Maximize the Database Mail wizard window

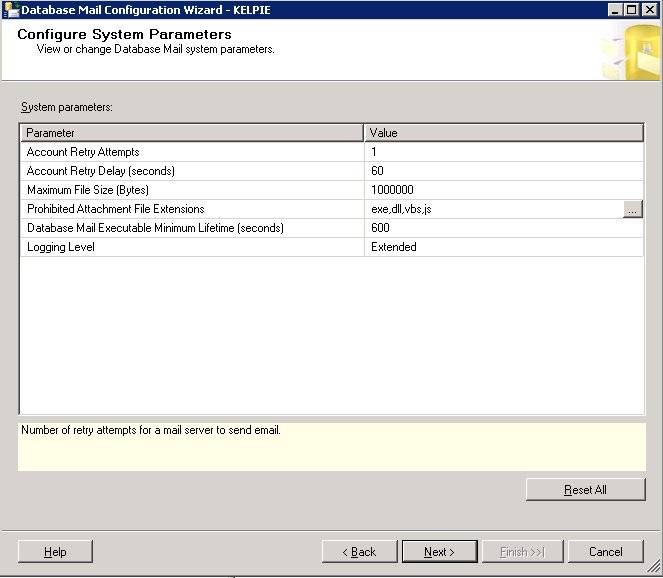click(x=631, y=10)
